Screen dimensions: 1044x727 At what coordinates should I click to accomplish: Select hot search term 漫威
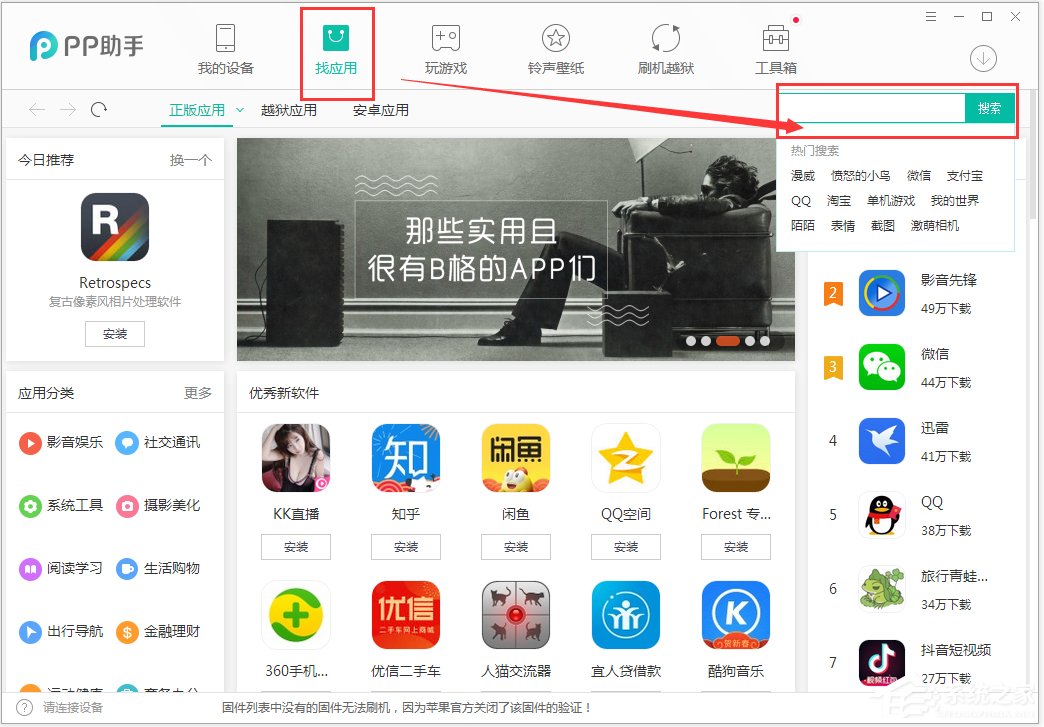tap(803, 176)
